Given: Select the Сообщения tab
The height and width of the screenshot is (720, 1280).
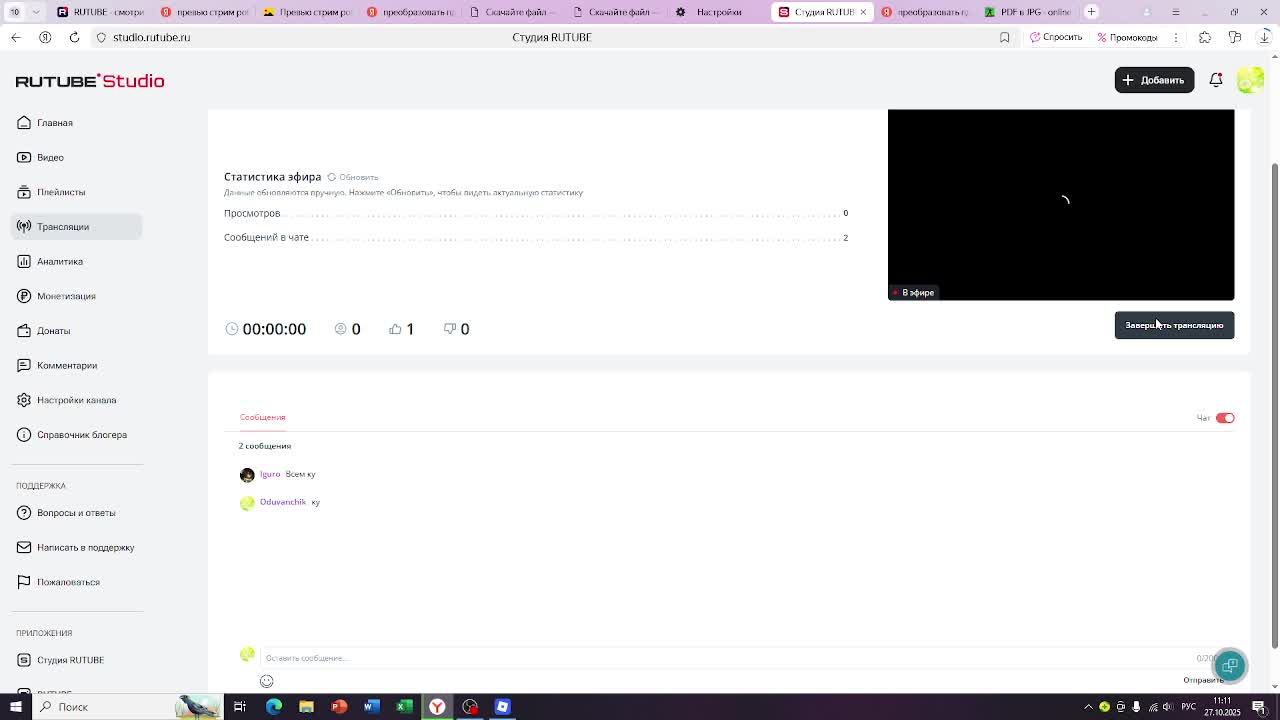Looking at the screenshot, I should tap(262, 417).
